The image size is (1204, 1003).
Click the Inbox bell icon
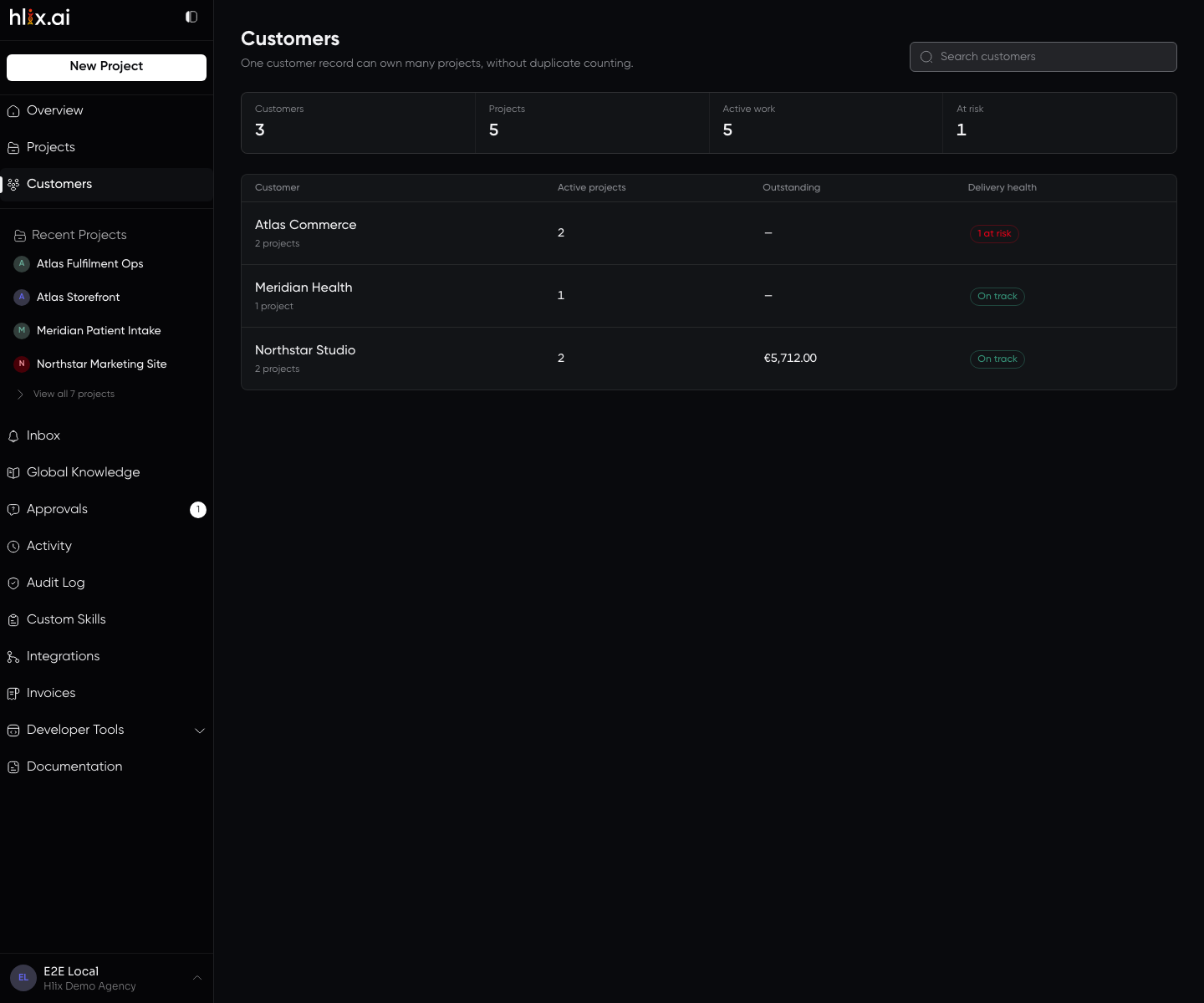coord(13,436)
